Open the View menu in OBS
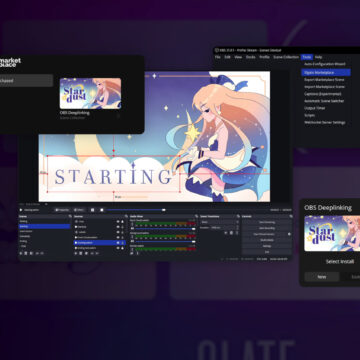This screenshot has width=360, height=360. [x=238, y=57]
